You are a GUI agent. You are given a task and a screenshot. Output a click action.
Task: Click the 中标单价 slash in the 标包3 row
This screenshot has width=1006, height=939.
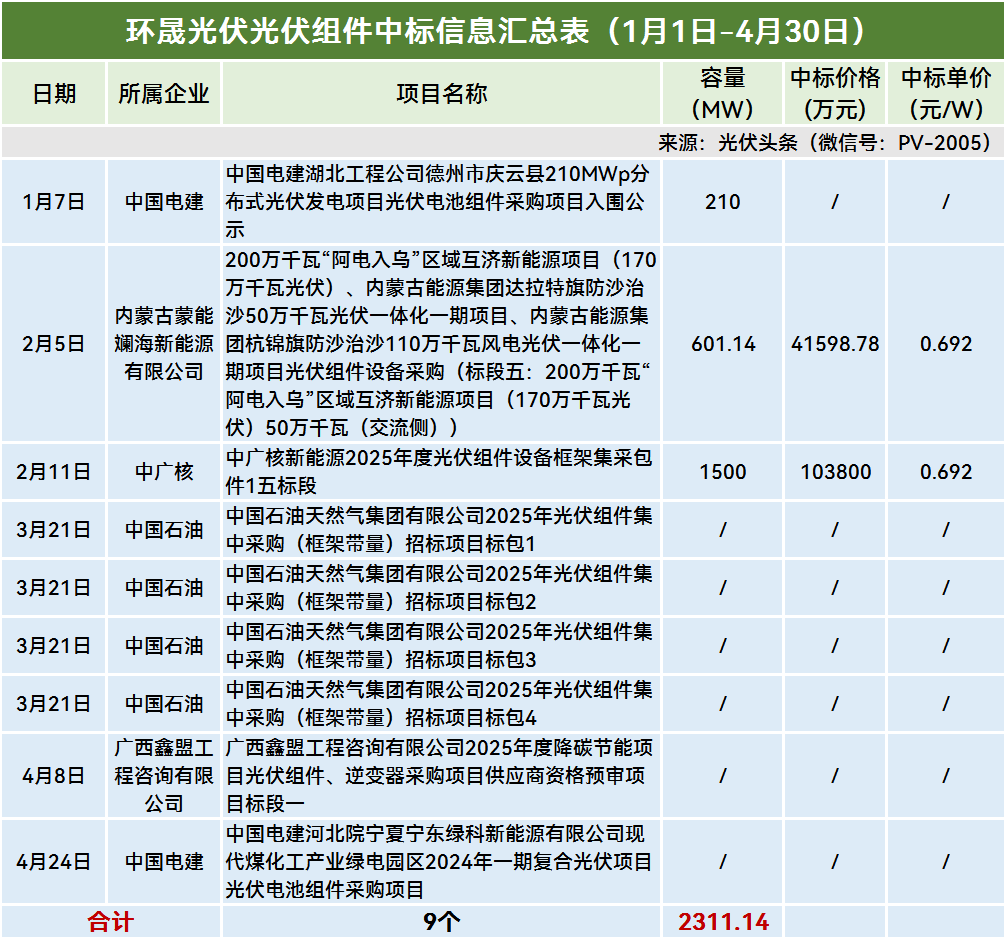tap(946, 645)
